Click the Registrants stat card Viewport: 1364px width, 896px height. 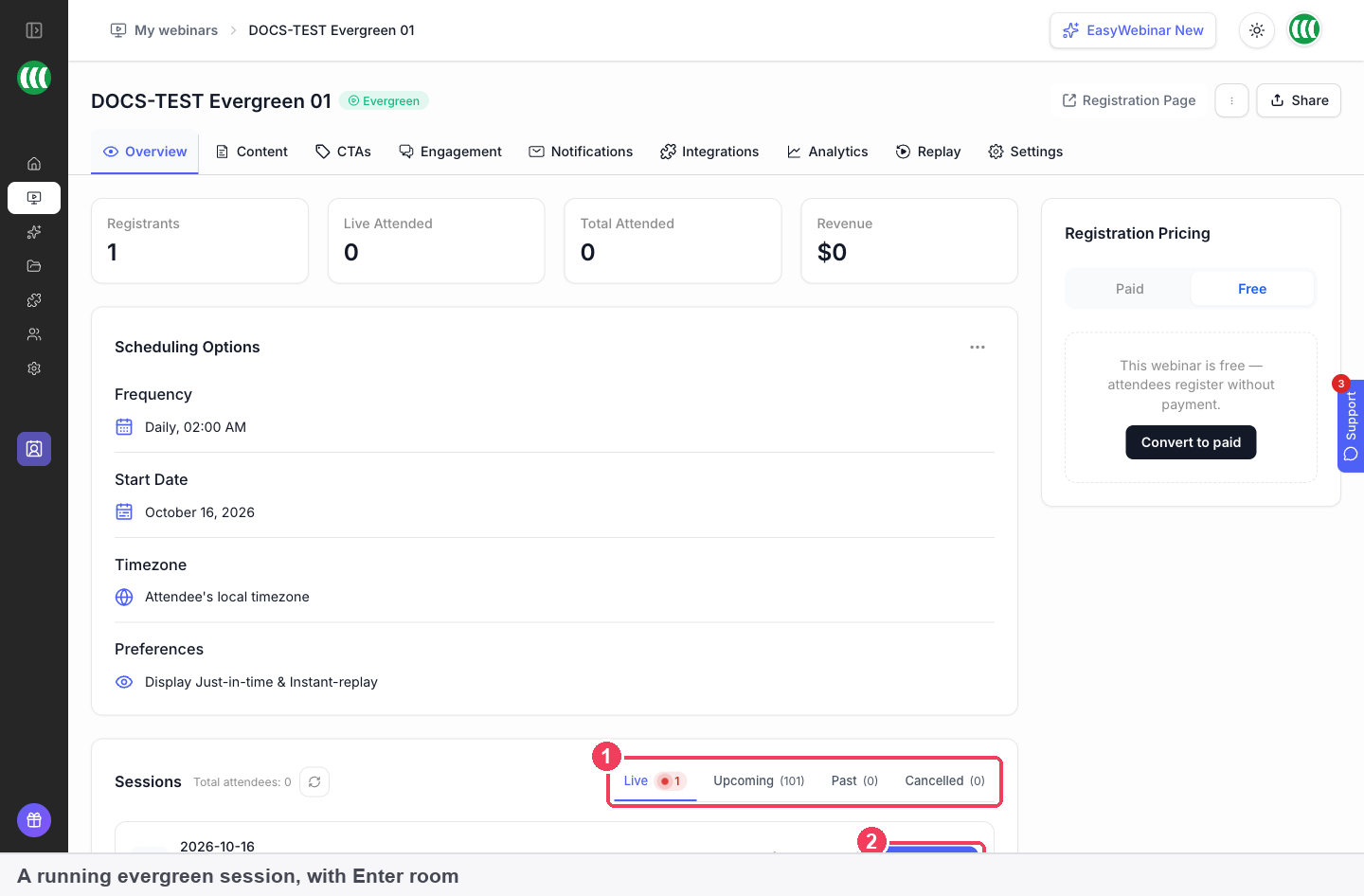tap(200, 241)
